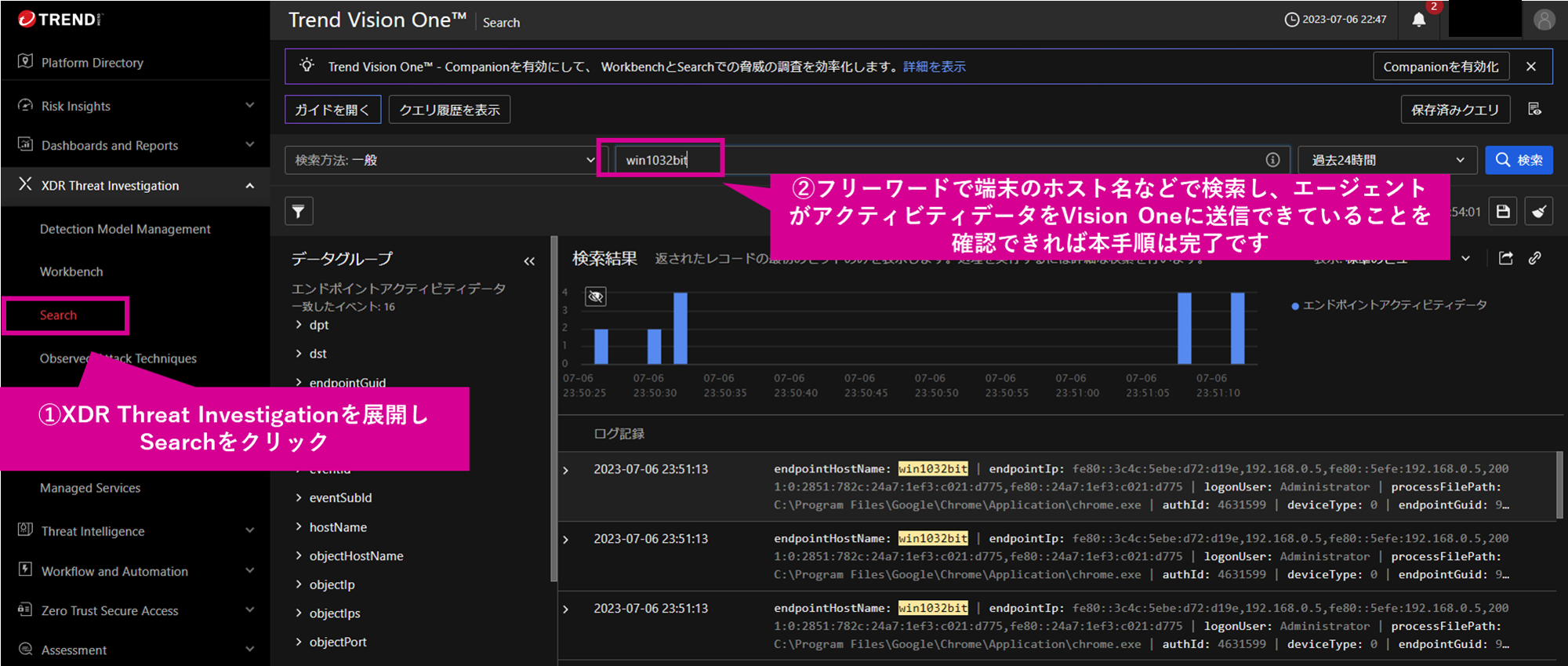The image size is (1568, 666).
Task: Click the clear query broom icon
Action: (1539, 211)
